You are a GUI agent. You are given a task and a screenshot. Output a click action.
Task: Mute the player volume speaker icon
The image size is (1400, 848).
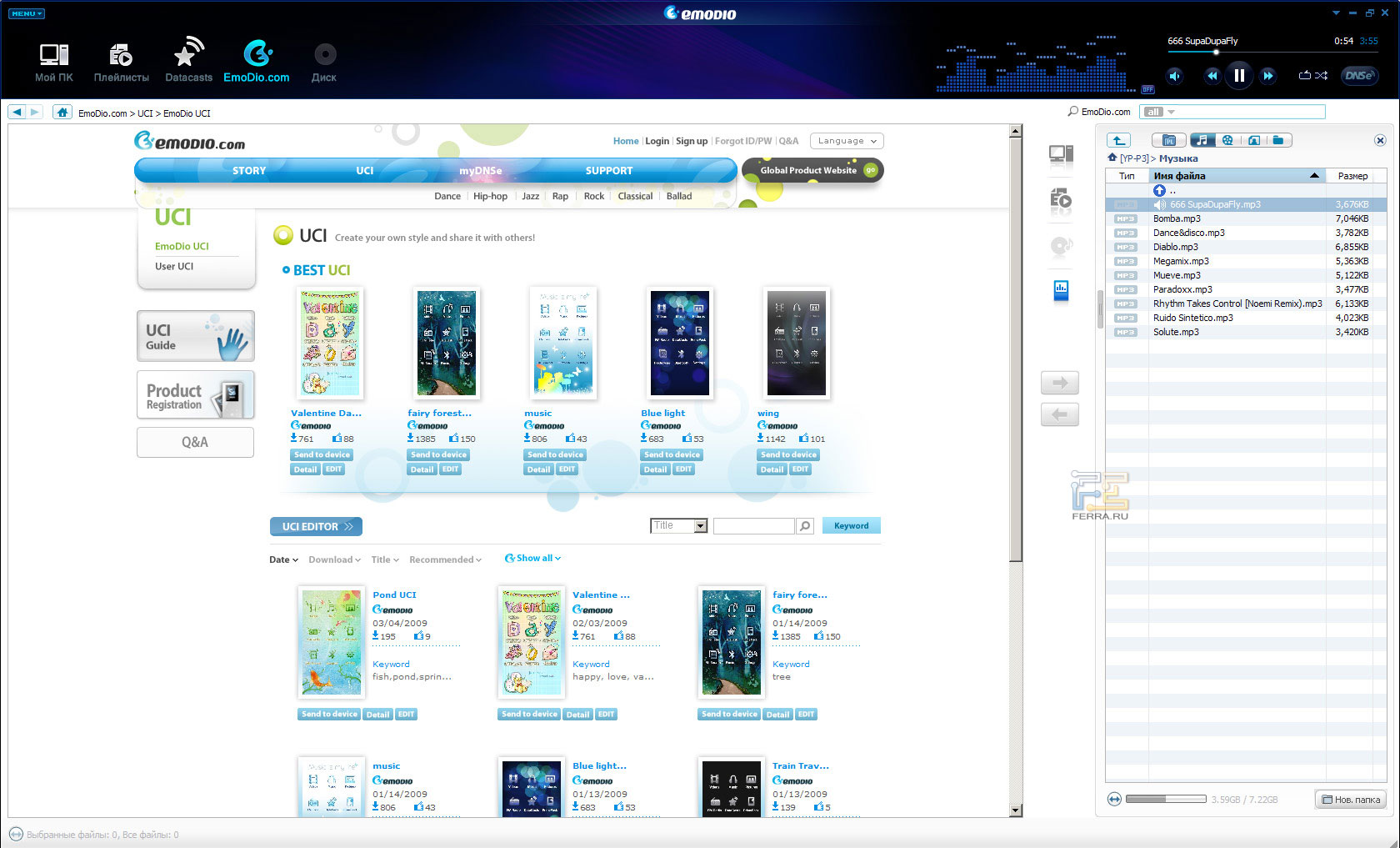pyautogui.click(x=1174, y=76)
